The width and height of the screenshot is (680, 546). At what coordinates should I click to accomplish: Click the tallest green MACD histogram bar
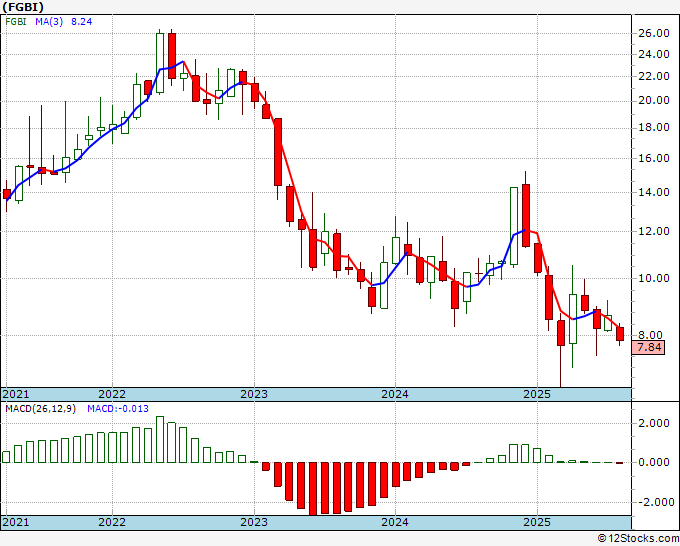click(160, 439)
